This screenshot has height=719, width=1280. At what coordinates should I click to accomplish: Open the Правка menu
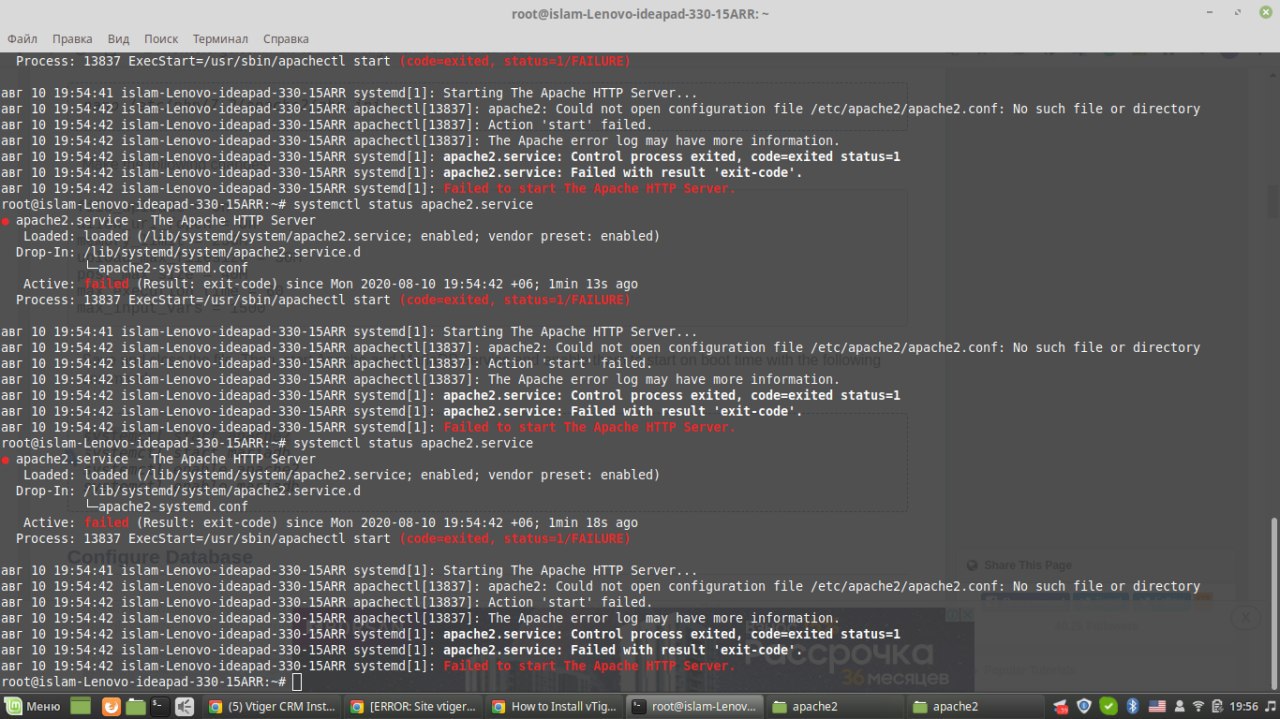tap(72, 39)
